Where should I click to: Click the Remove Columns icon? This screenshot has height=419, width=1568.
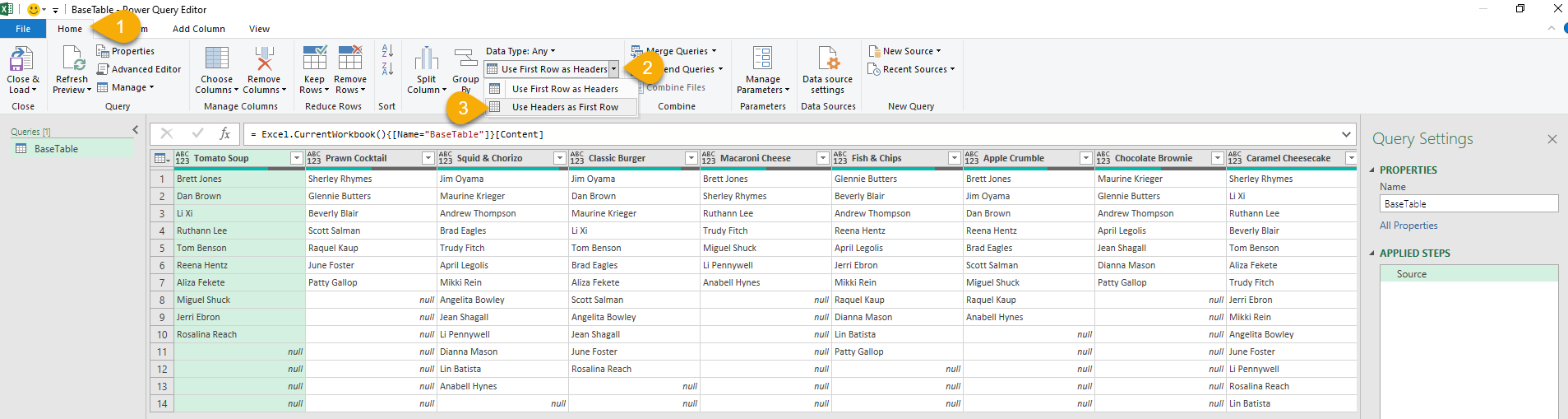click(264, 60)
